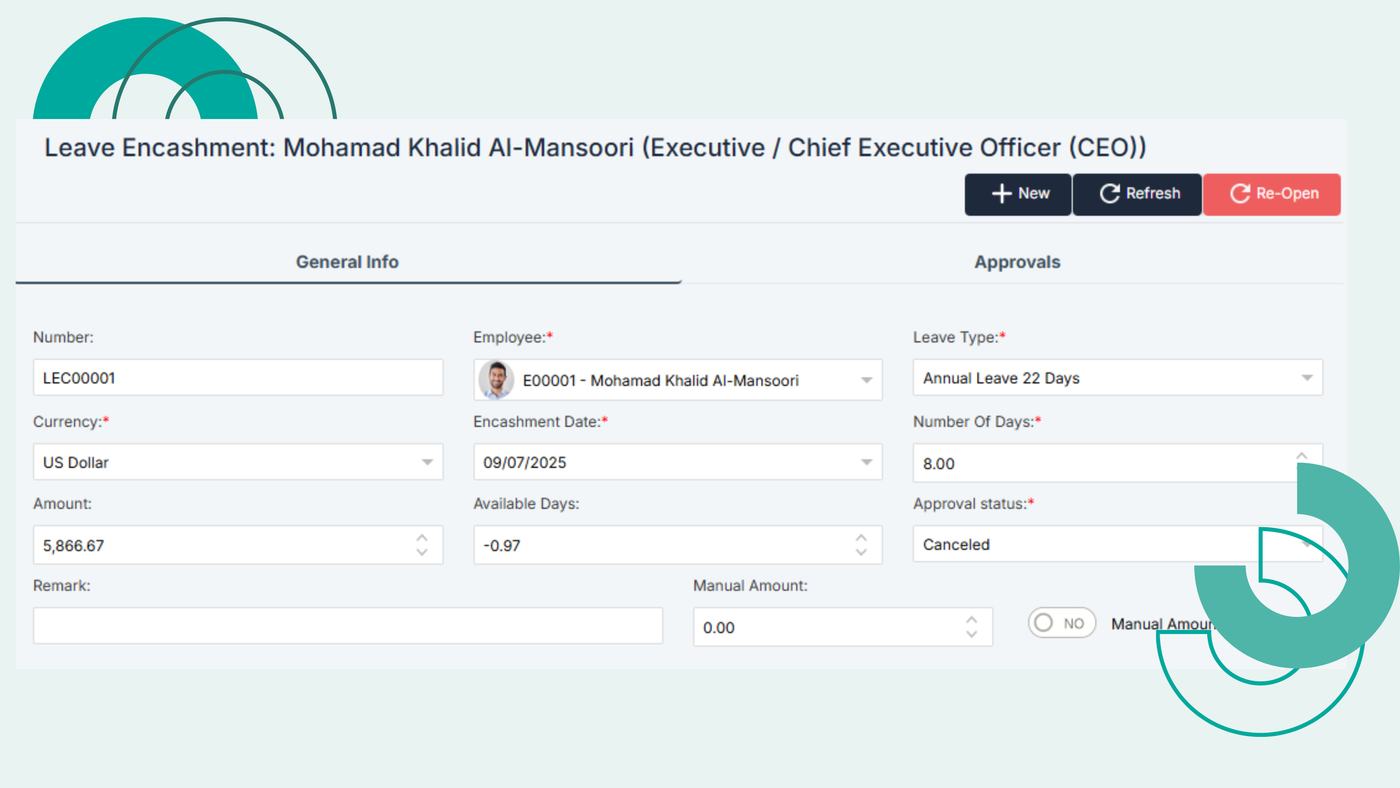Expand the Employee dropdown
The height and width of the screenshot is (788, 1400).
pos(866,380)
